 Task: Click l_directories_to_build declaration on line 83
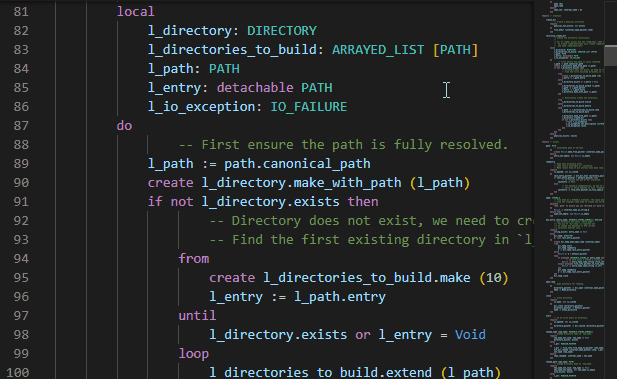233,50
